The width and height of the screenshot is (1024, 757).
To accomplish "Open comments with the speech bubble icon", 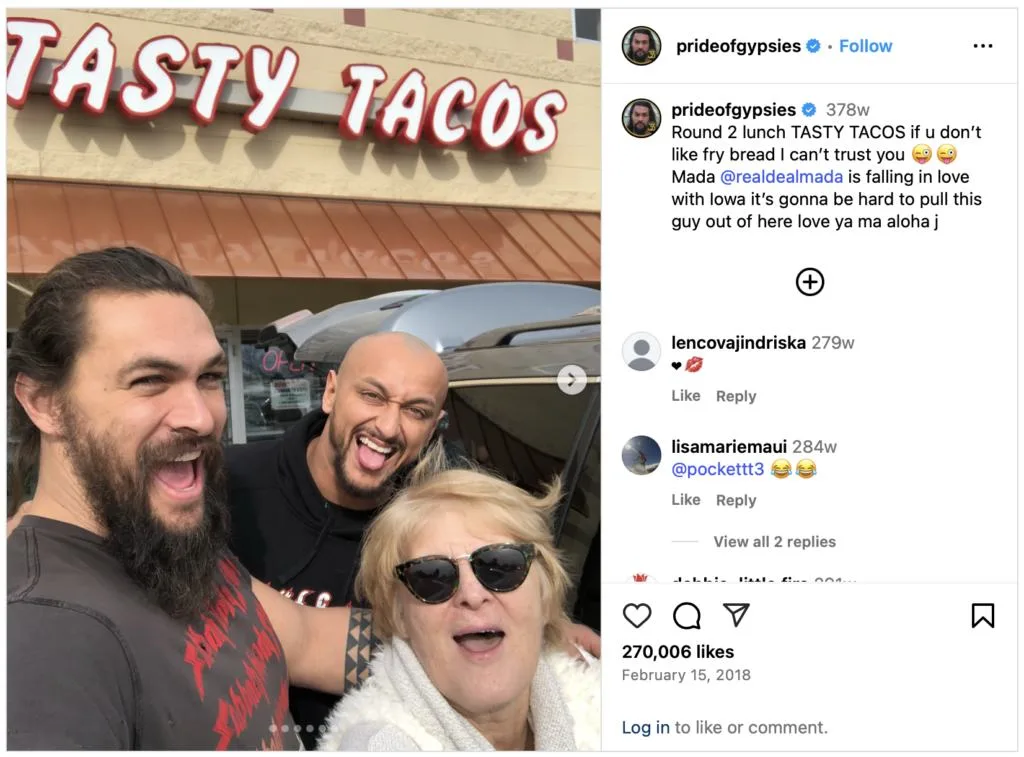I will pos(686,615).
